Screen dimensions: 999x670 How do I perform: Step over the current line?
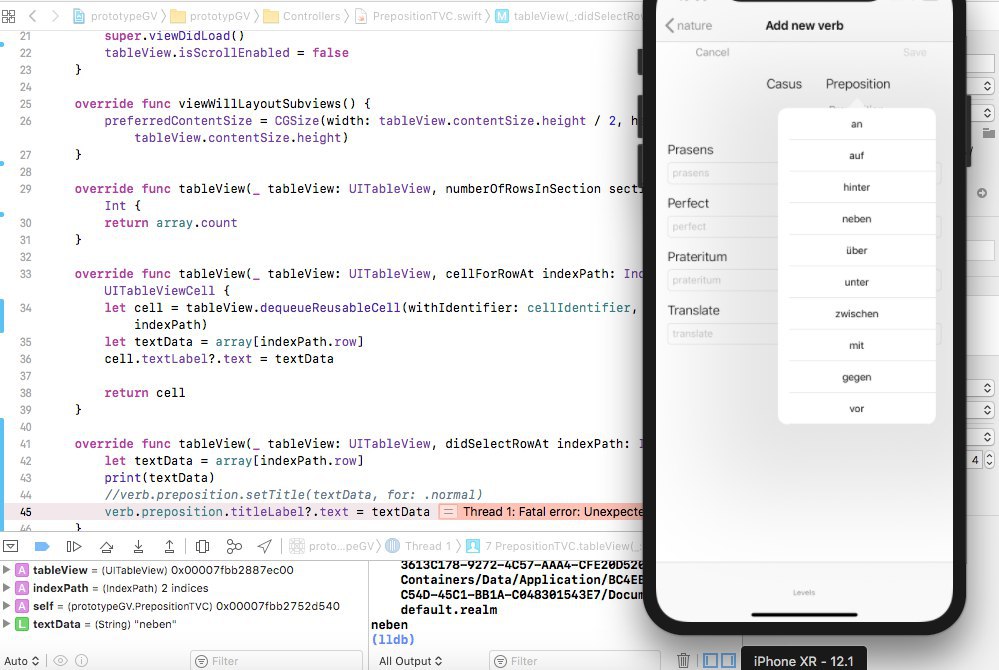pos(106,546)
